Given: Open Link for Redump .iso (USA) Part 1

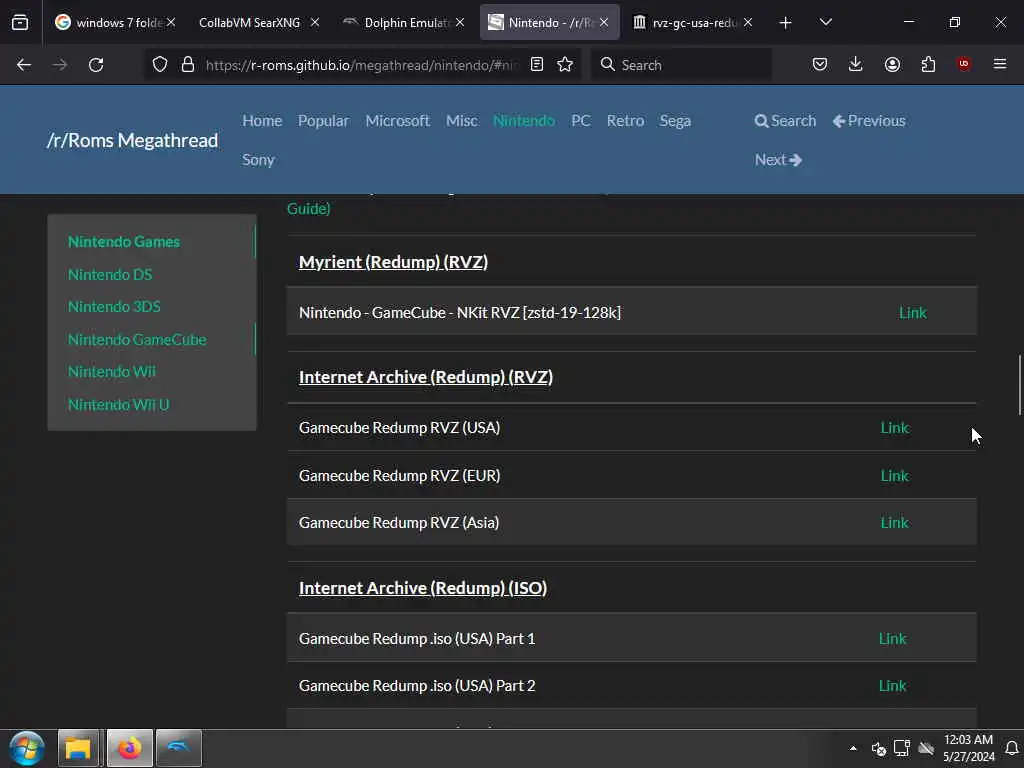Looking at the screenshot, I should pos(892,639).
